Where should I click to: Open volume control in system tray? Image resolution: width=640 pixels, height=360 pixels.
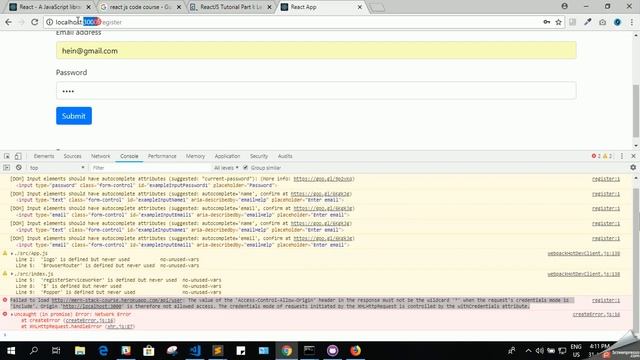tap(540, 351)
